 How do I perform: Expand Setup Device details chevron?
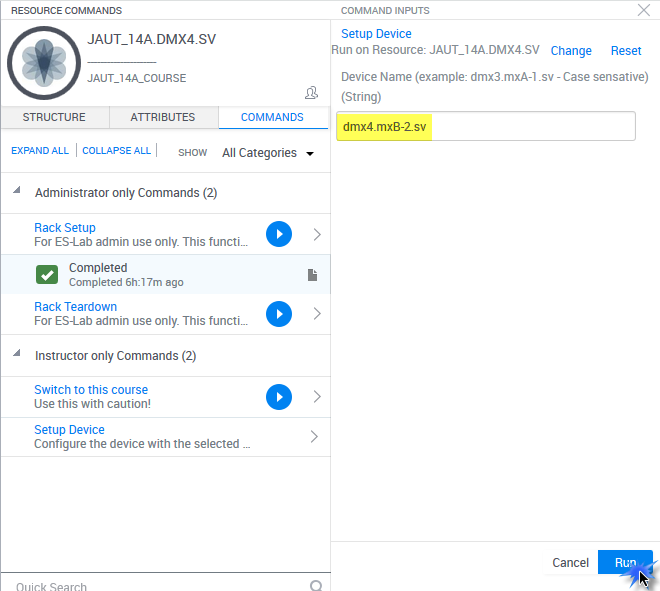(317, 437)
